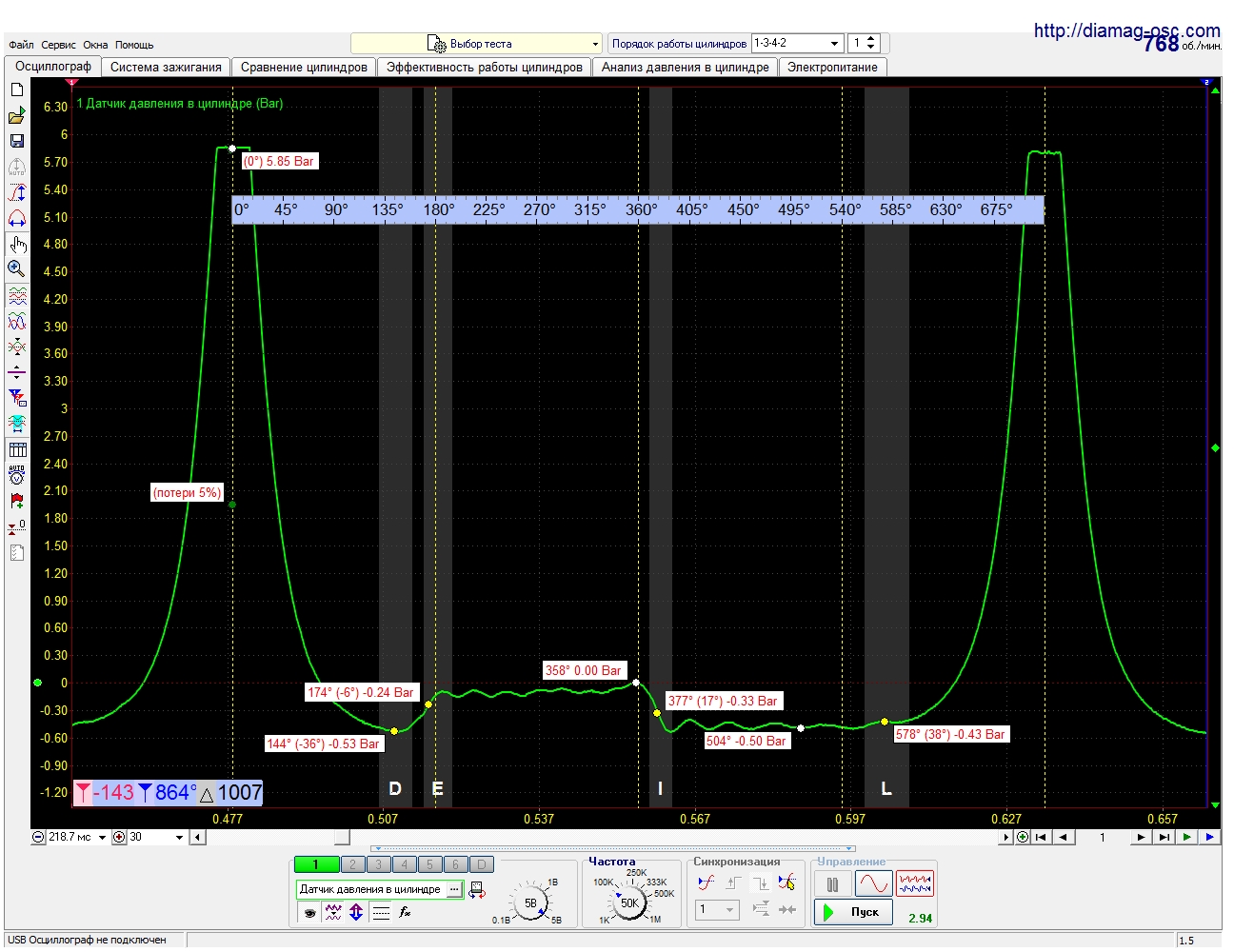Select the vertical amplitude measurement tool
1234x952 pixels.
[x=16, y=192]
